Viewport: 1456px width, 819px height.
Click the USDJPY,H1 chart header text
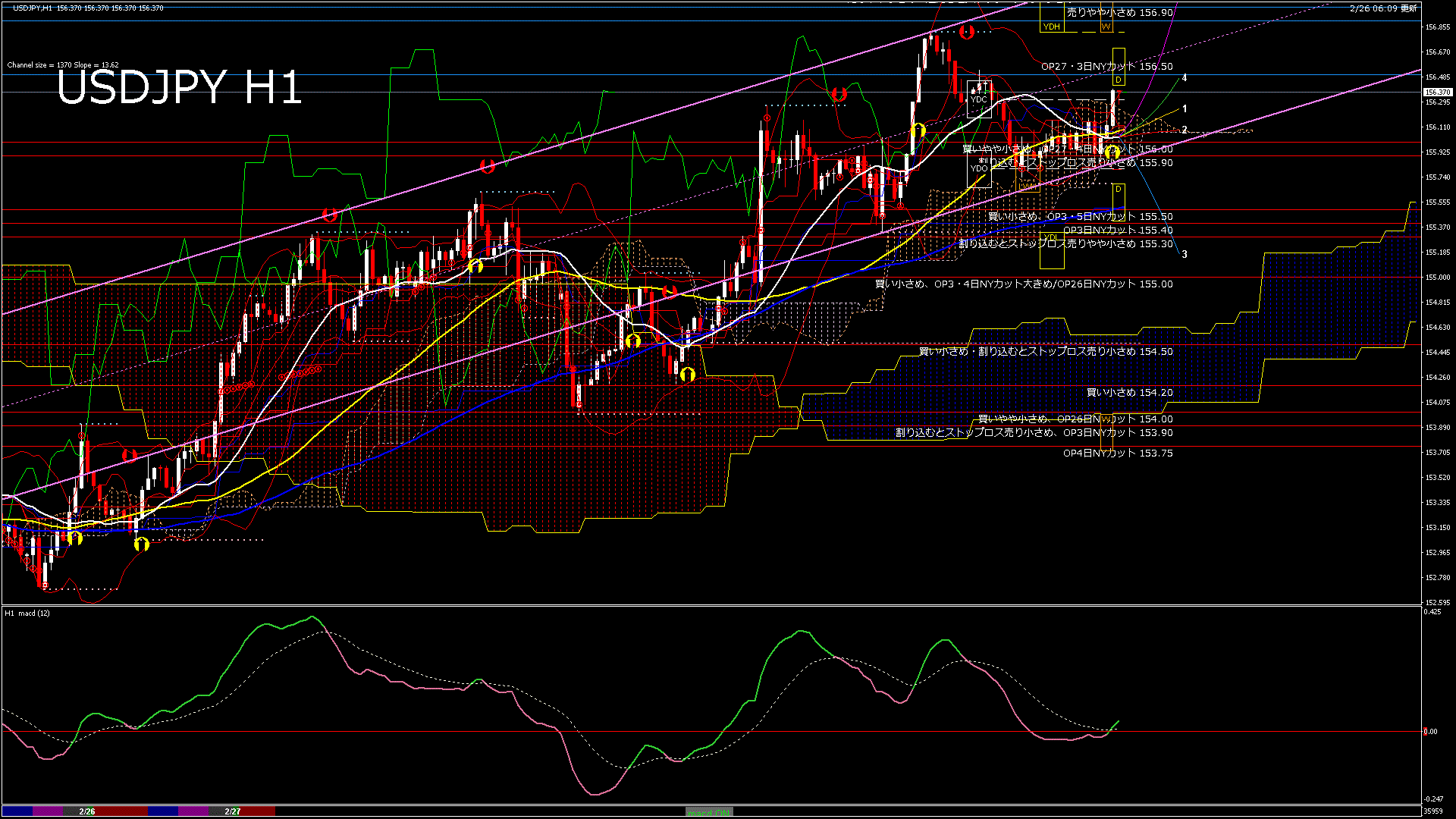coord(33,8)
